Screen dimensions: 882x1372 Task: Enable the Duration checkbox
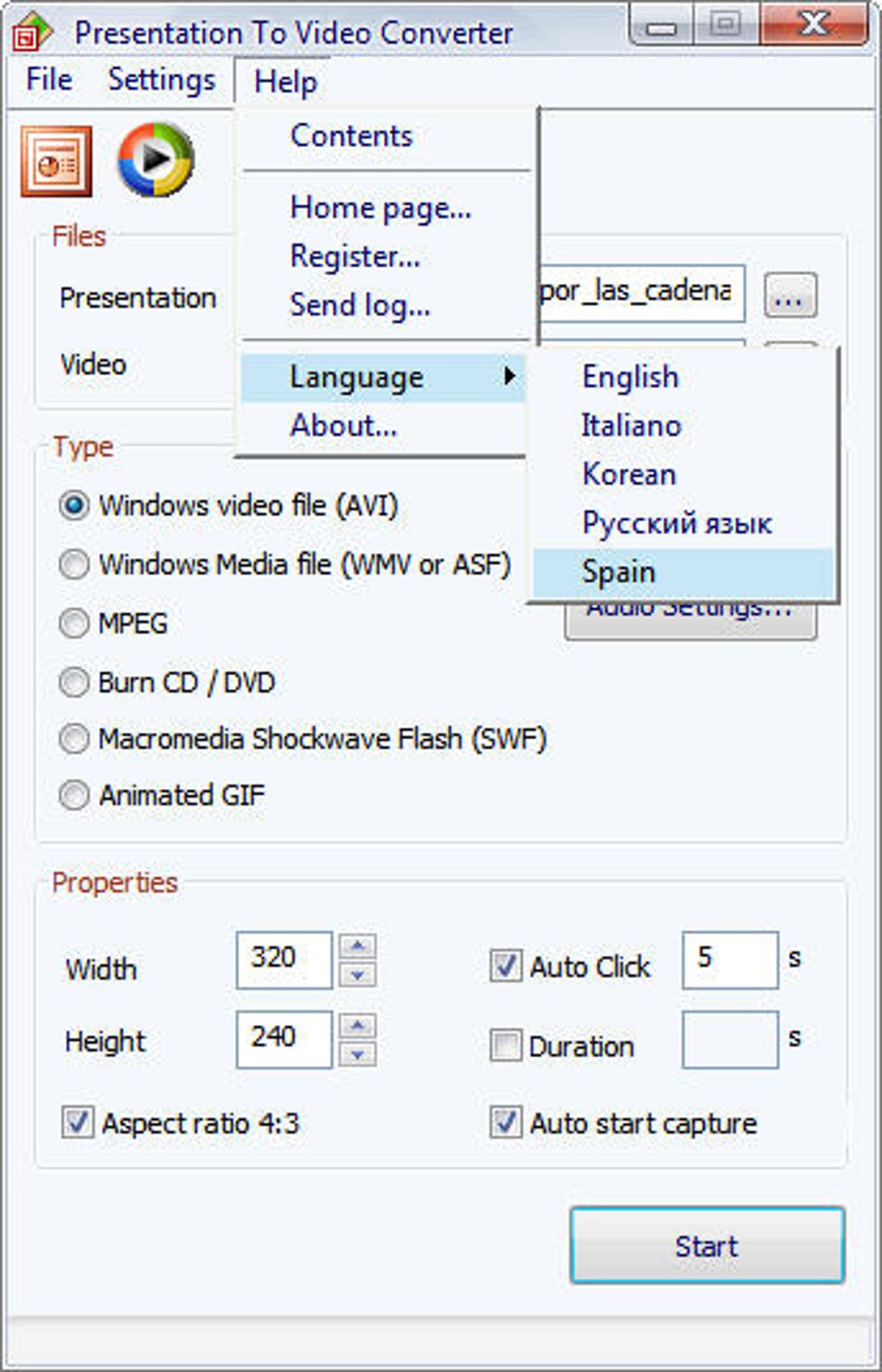506,1045
